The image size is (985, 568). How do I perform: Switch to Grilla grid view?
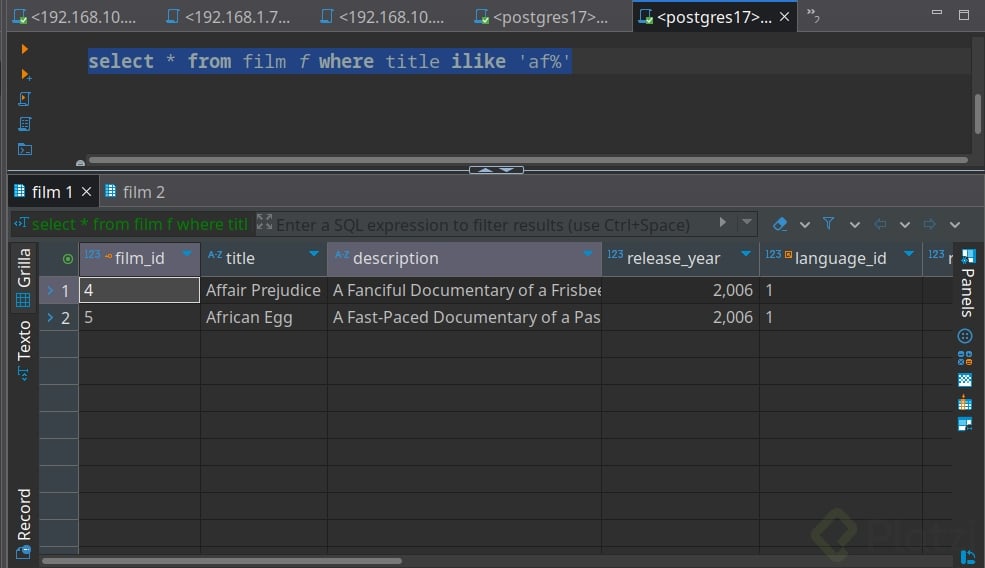[24, 277]
